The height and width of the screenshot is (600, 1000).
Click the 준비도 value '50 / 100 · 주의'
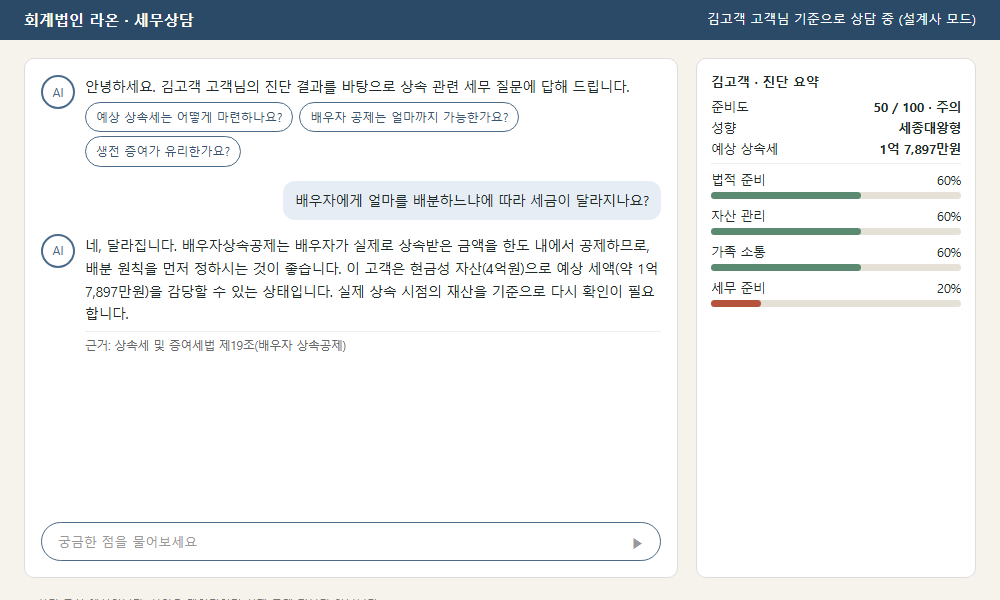pyautogui.click(x=917, y=107)
